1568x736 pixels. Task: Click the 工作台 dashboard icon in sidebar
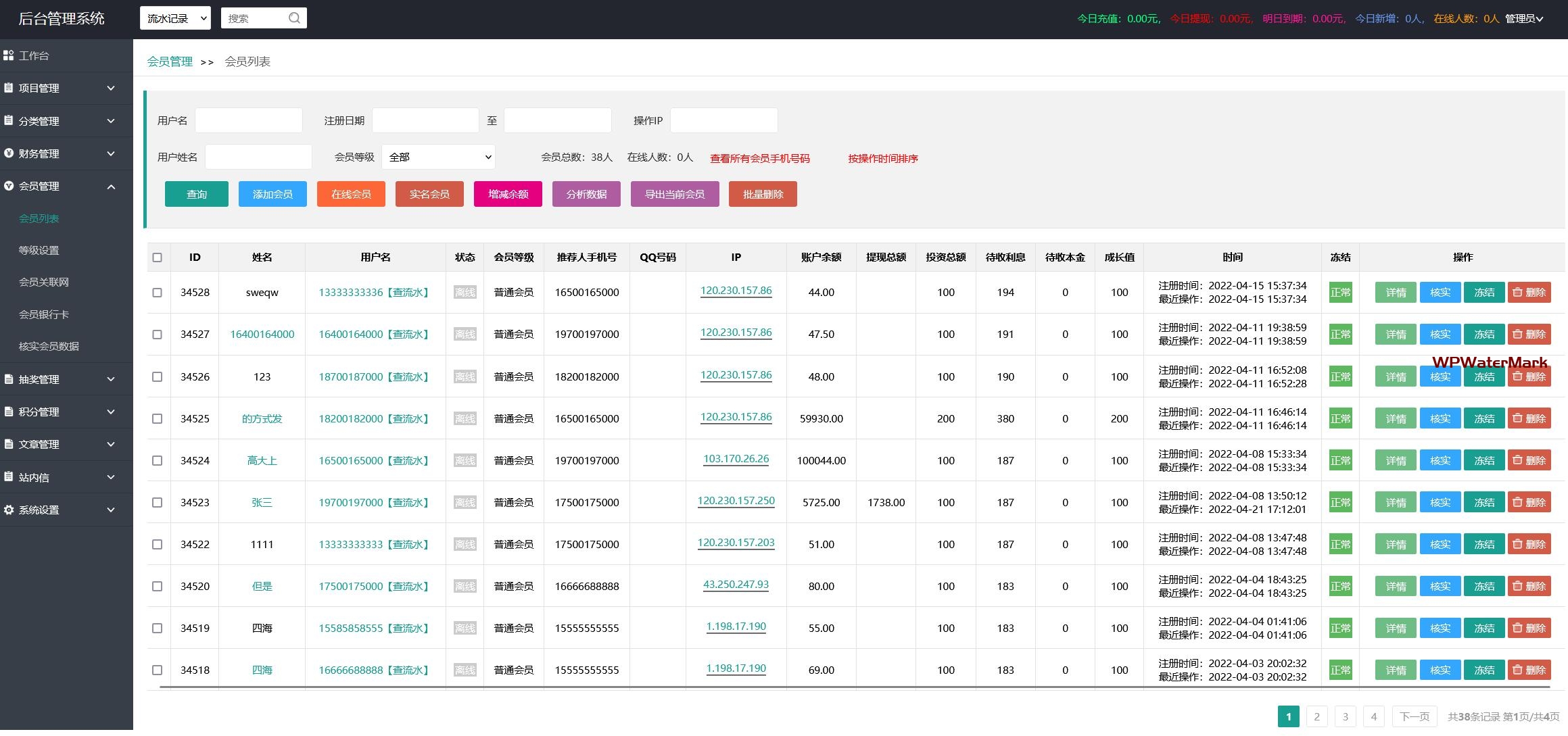[9, 55]
